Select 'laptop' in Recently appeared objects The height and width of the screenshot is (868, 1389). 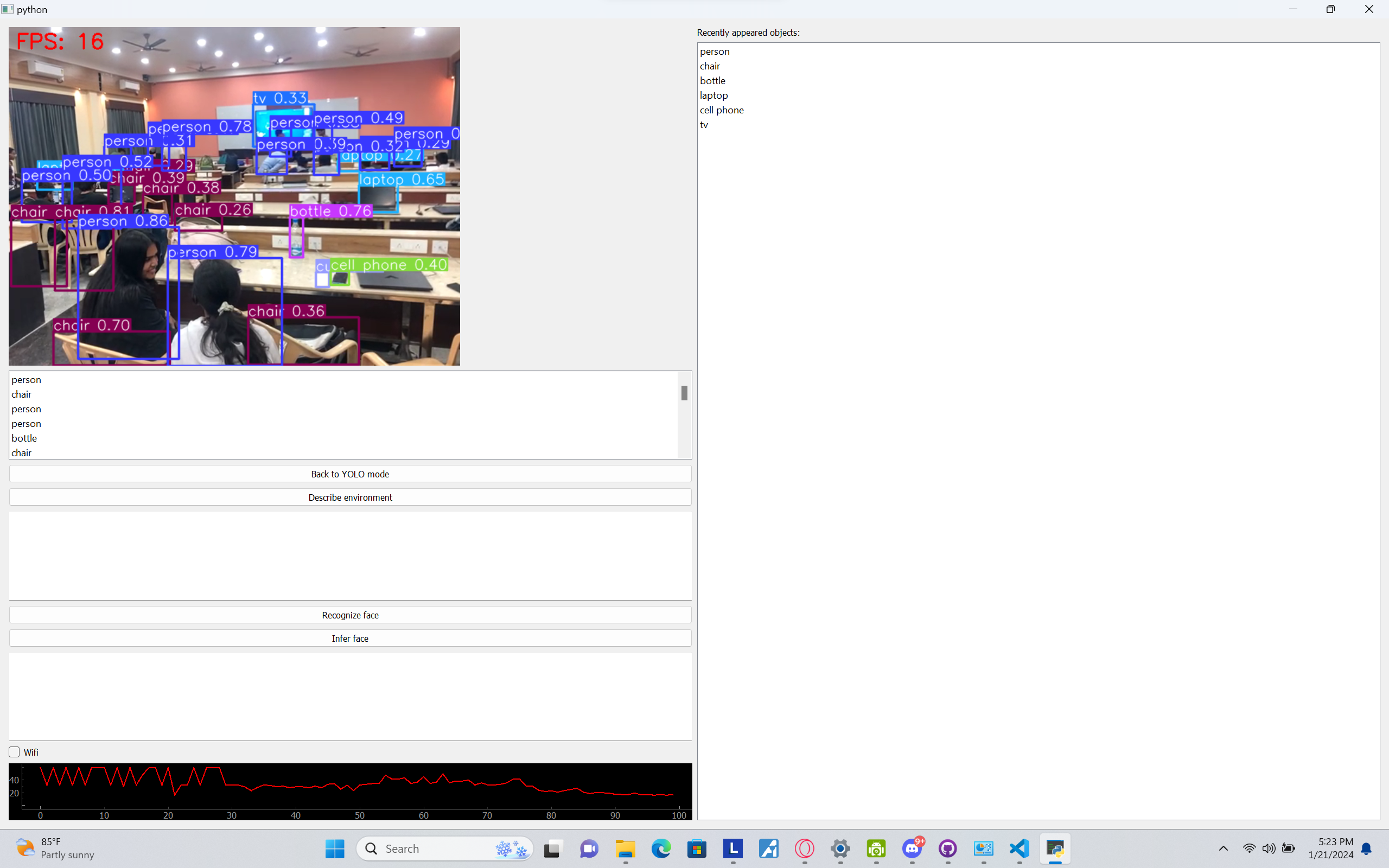click(x=713, y=95)
